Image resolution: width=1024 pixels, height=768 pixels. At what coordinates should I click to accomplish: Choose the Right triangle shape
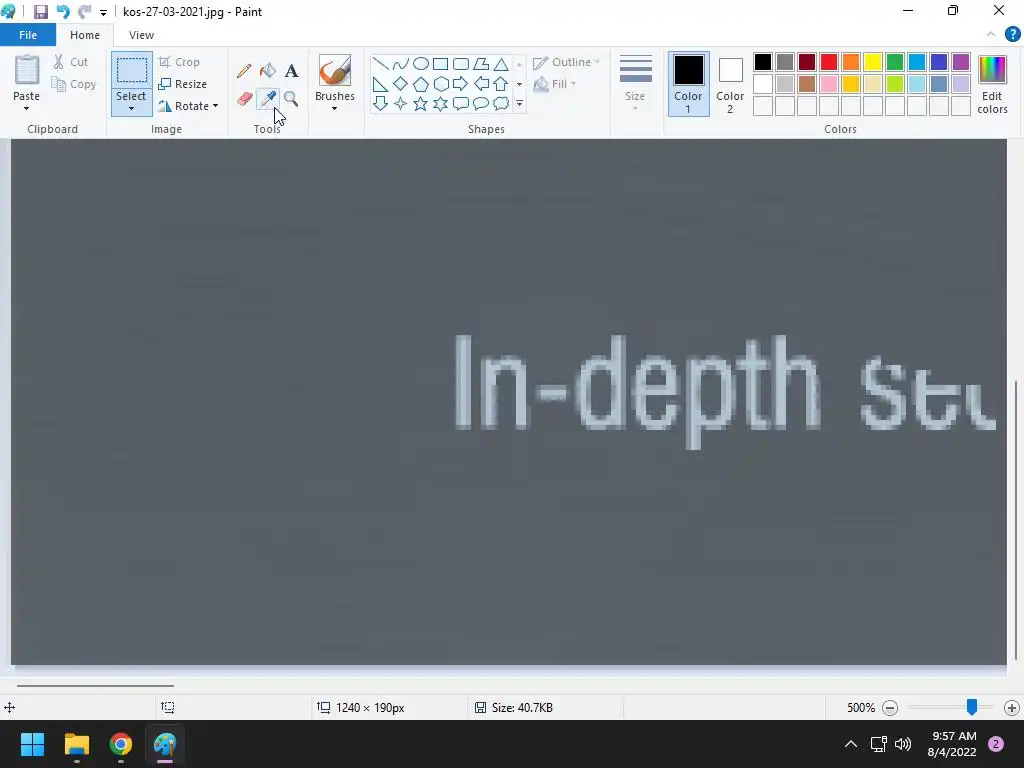click(380, 84)
